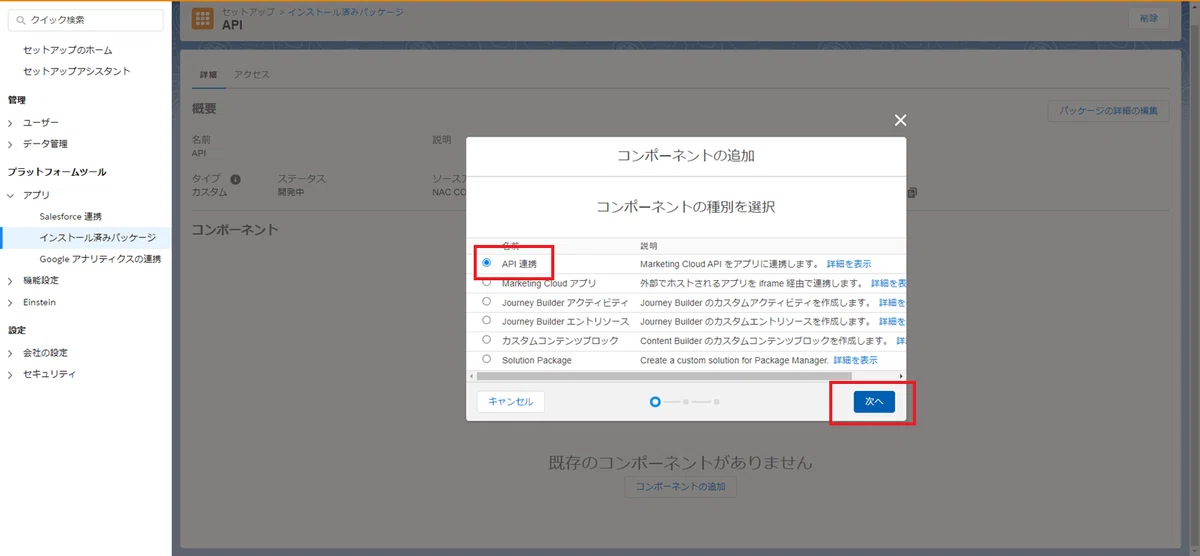The image size is (1200, 556).
Task: Click 既存のコンポーネントがありません message
Action: pyautogui.click(x=681, y=463)
